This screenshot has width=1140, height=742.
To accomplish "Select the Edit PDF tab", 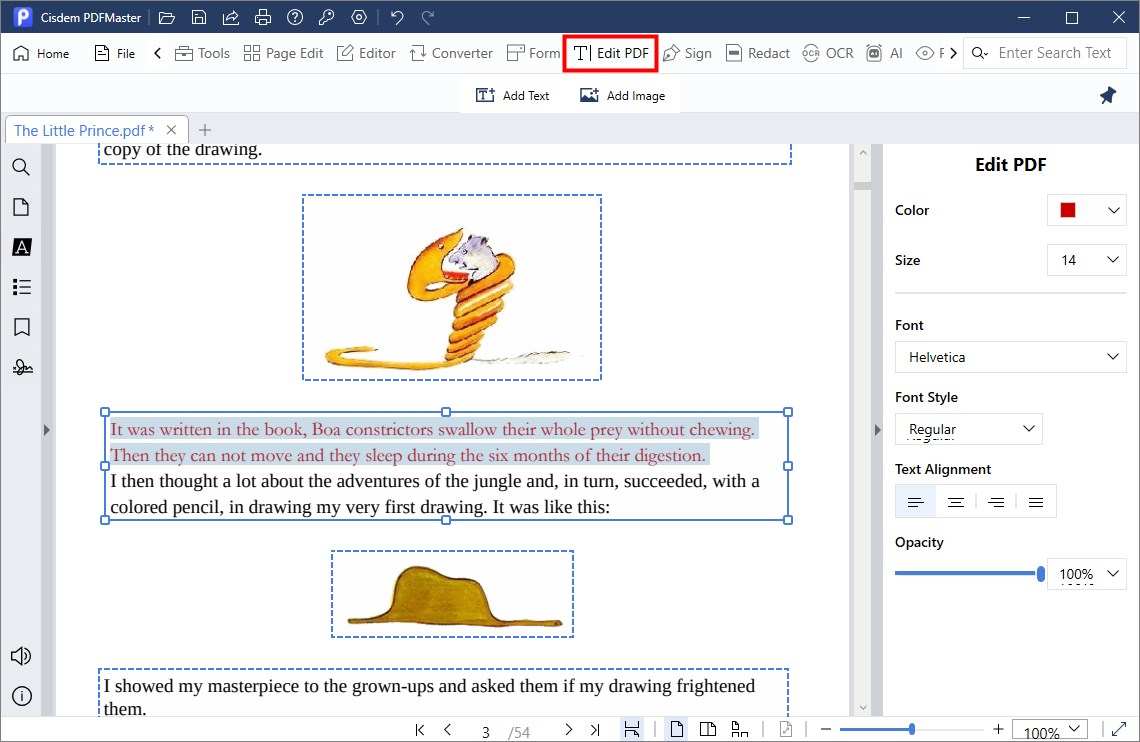I will pyautogui.click(x=611, y=53).
